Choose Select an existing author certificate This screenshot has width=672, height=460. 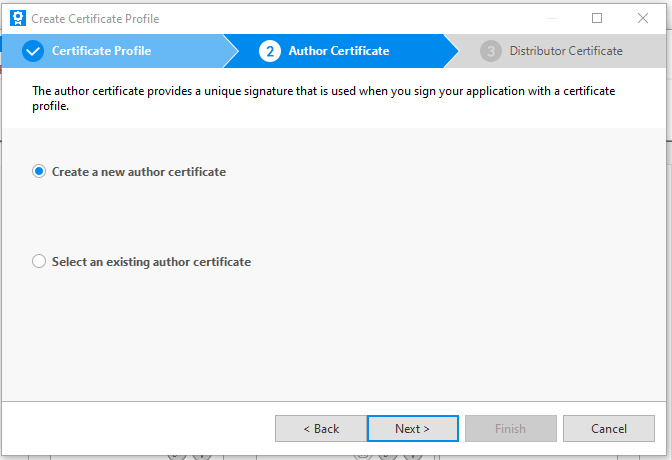click(141, 262)
